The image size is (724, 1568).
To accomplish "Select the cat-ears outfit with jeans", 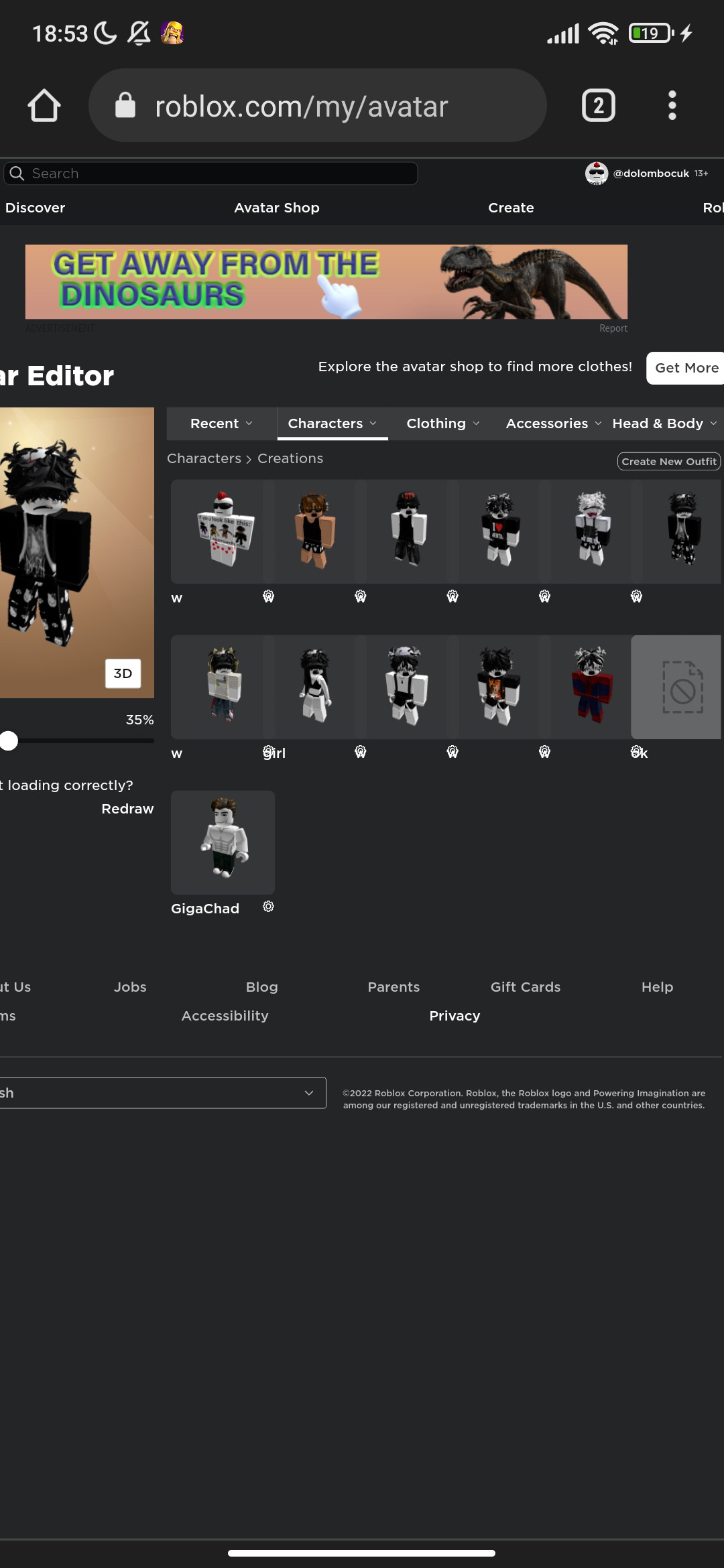I will [223, 687].
